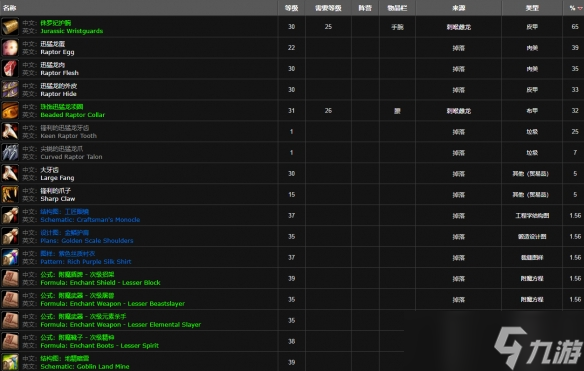The height and width of the screenshot is (371, 584).
Task: Click the Raptor Egg icon
Action: point(10,48)
